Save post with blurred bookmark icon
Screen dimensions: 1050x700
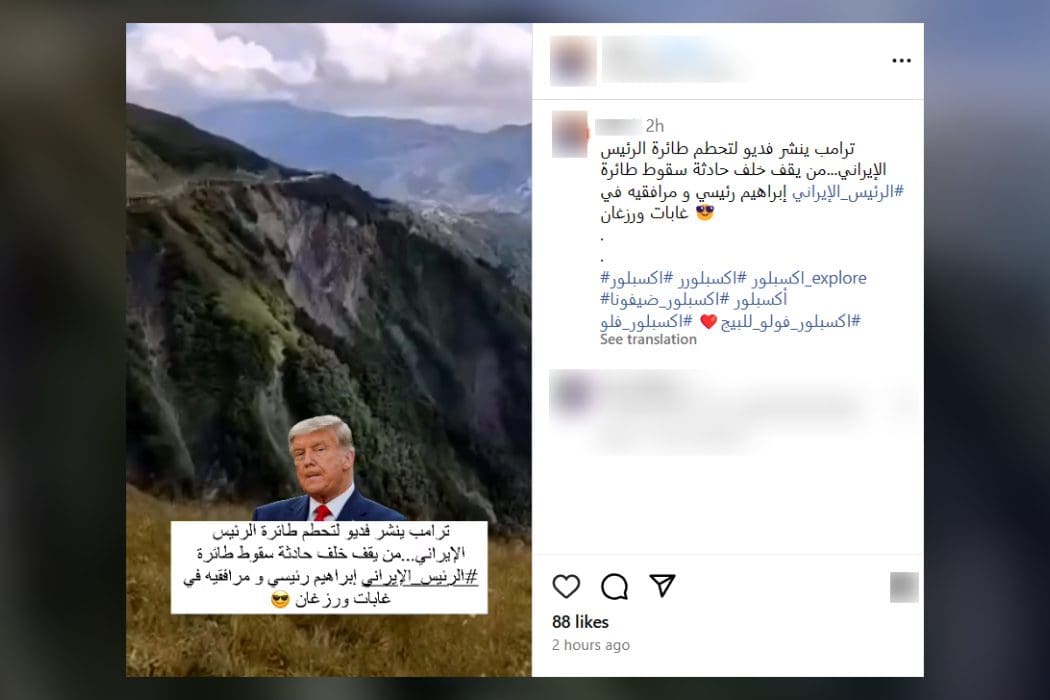pos(903,587)
